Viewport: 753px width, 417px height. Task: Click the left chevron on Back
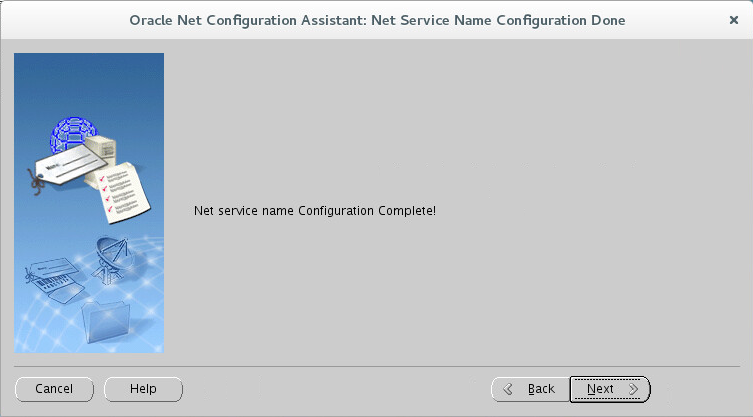point(508,389)
